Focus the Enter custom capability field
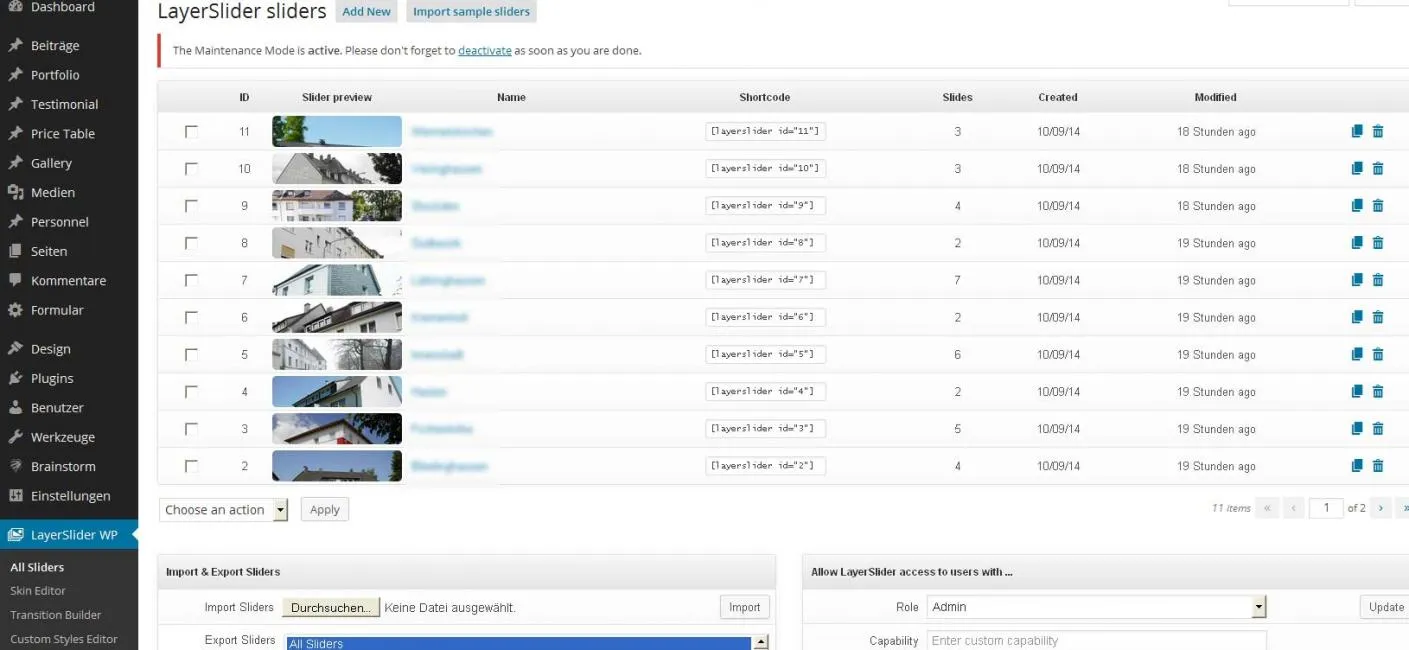Screen dimensions: 1409x650 pyautogui.click(x=1097, y=641)
